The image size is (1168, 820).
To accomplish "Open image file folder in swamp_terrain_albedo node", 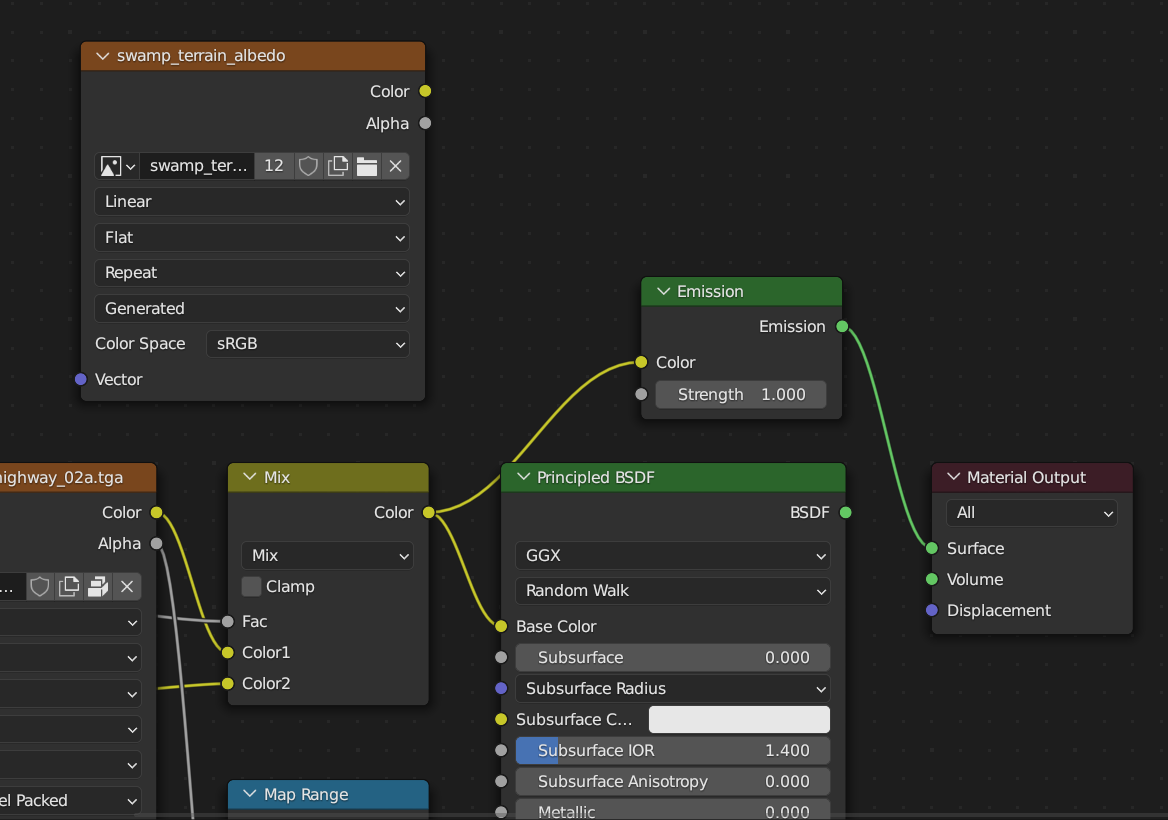I will click(x=366, y=166).
